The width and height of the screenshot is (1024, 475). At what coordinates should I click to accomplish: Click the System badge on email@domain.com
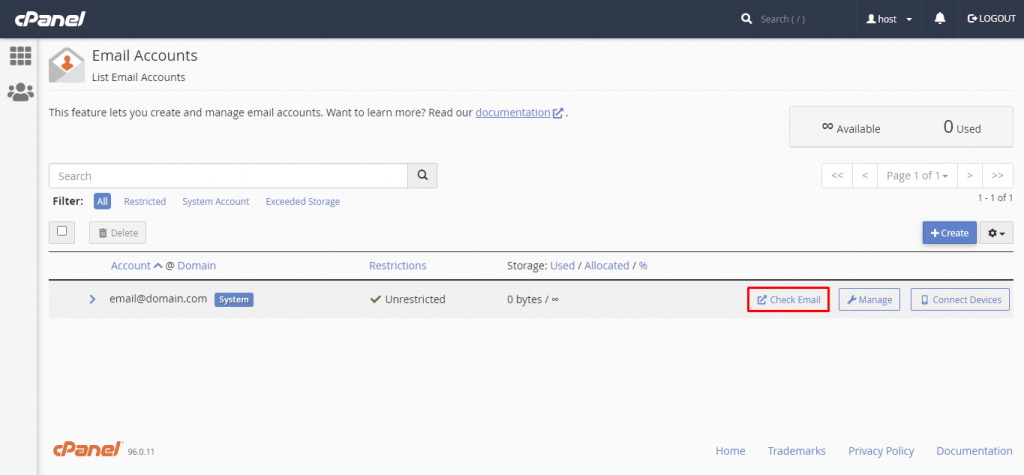(x=234, y=299)
